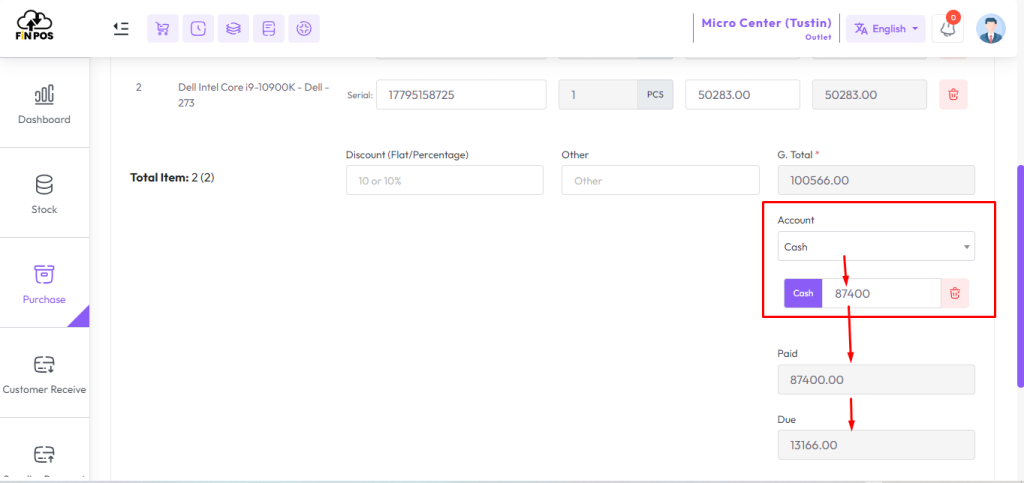
Task: Open the stacked layers shortcut icon
Action: [x=233, y=29]
